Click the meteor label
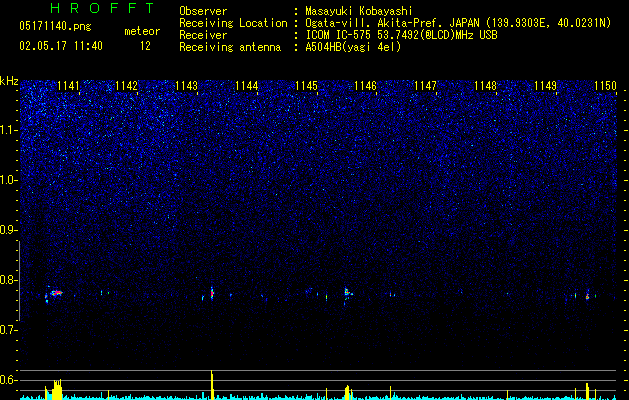The height and width of the screenshot is (400, 629). [142, 31]
